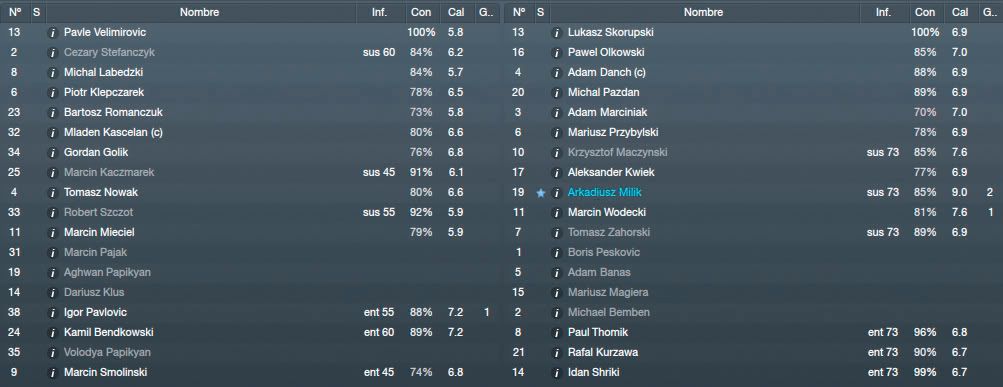Open info icon beside Pavle Velimirovic

[53, 33]
